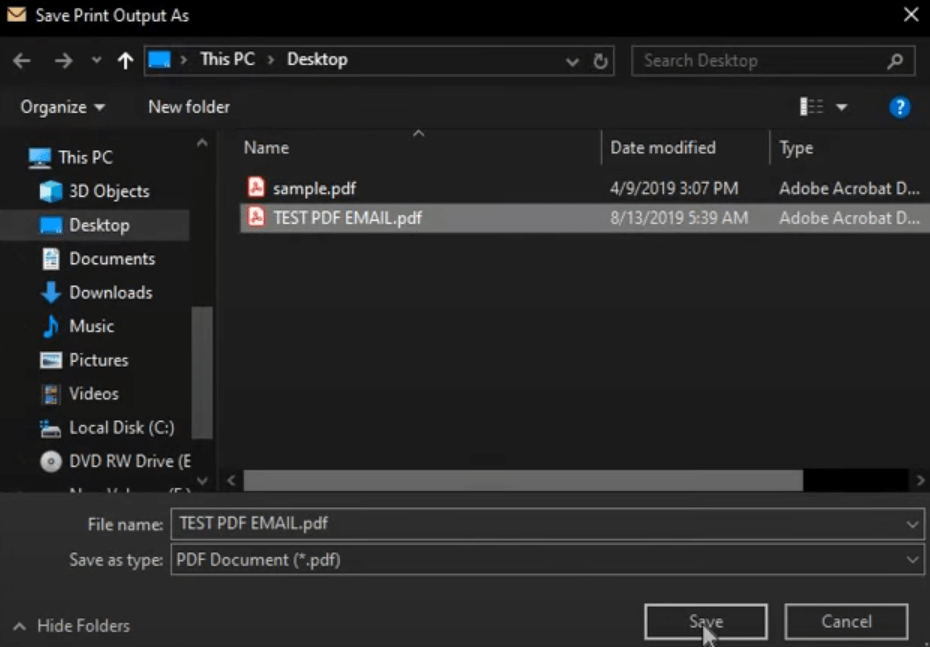Open the Organize dropdown menu
930x647 pixels.
click(62, 107)
